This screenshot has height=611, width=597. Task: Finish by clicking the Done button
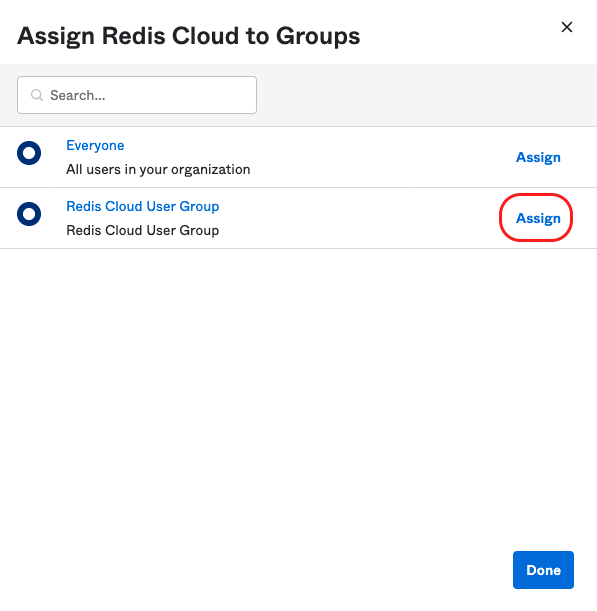click(543, 570)
